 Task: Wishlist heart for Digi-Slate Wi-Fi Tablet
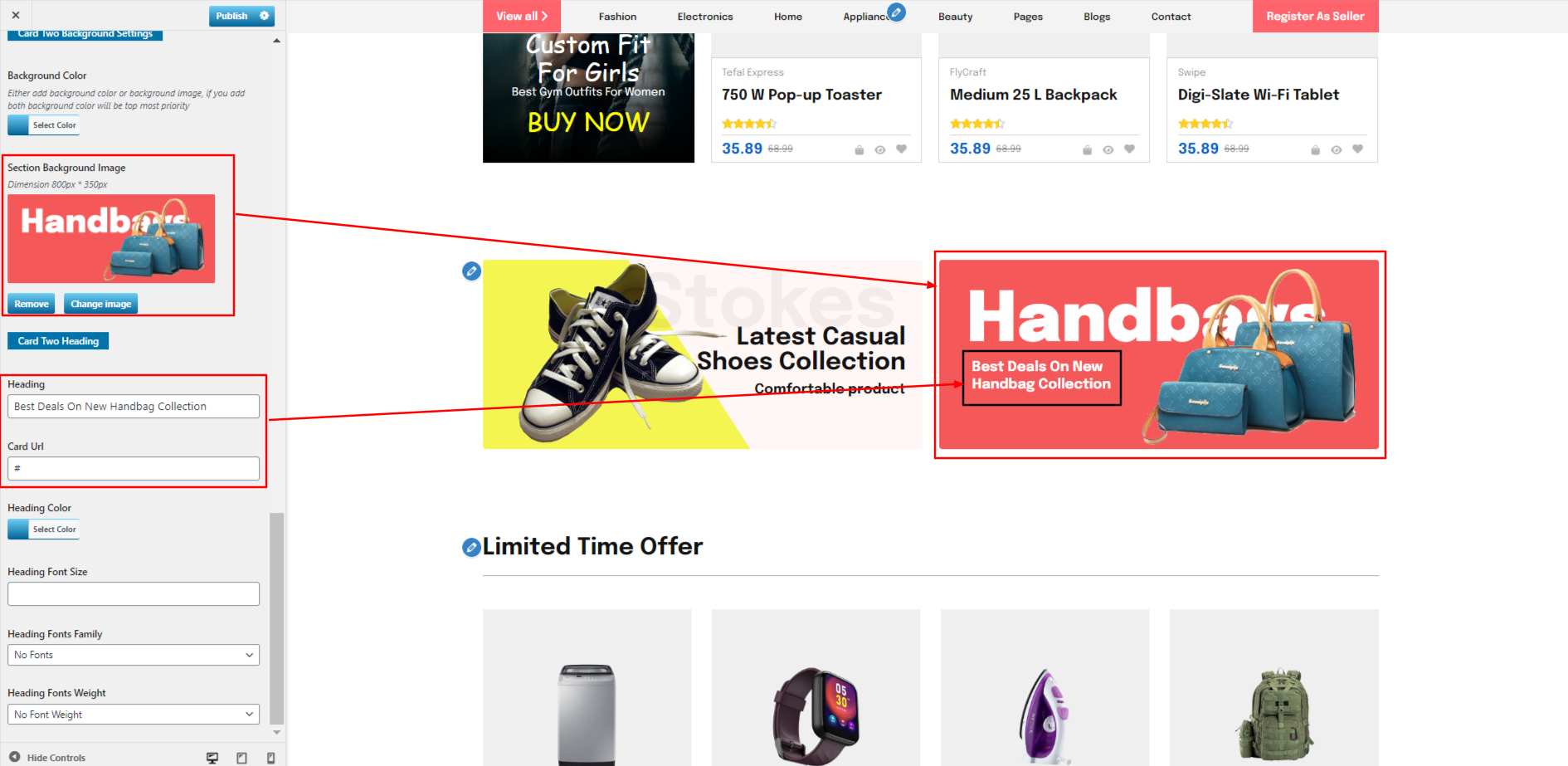coord(1357,149)
